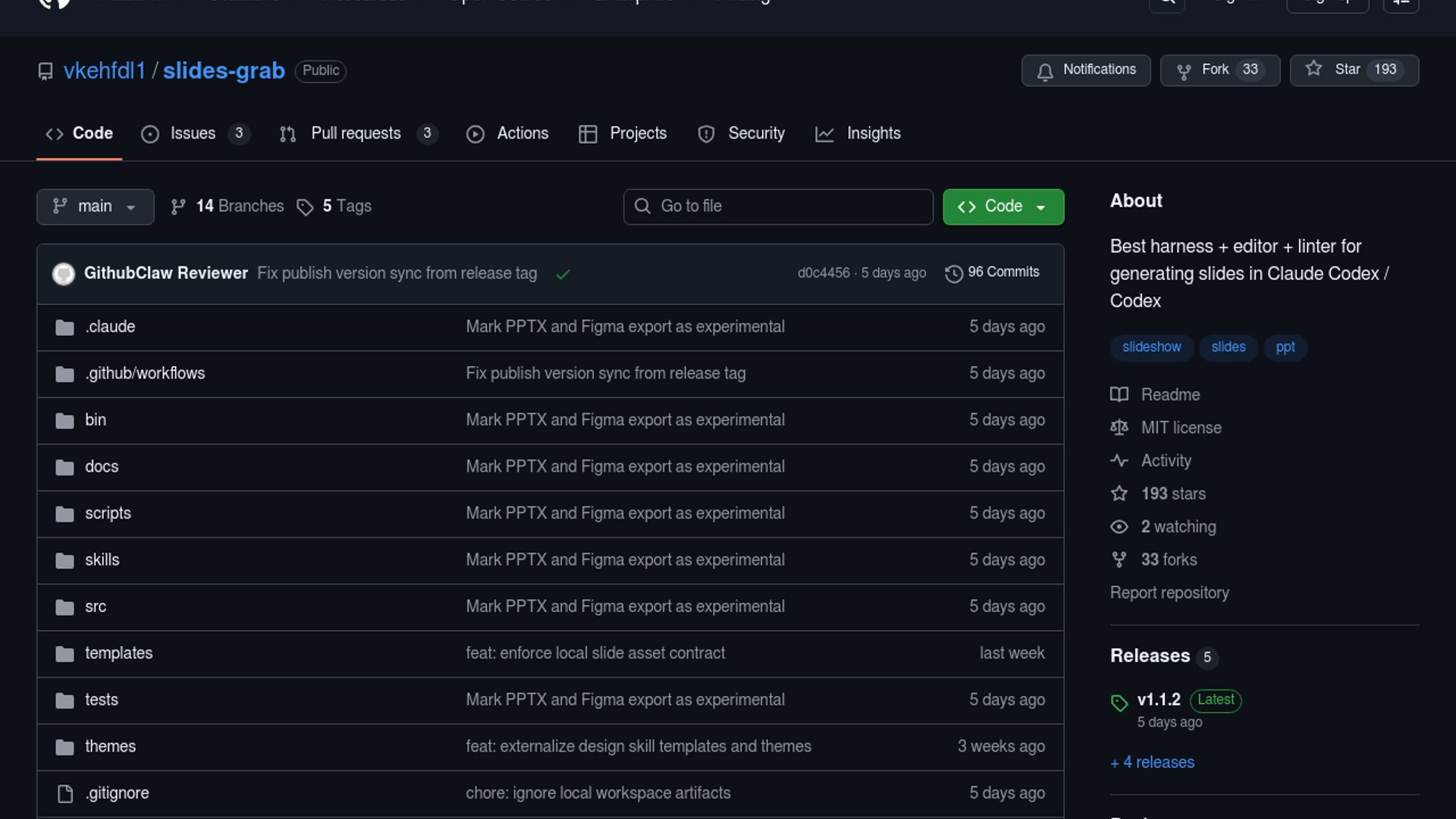This screenshot has height=819, width=1456.
Task: Click GithubClaw Reviewer avatar
Action: (64, 273)
